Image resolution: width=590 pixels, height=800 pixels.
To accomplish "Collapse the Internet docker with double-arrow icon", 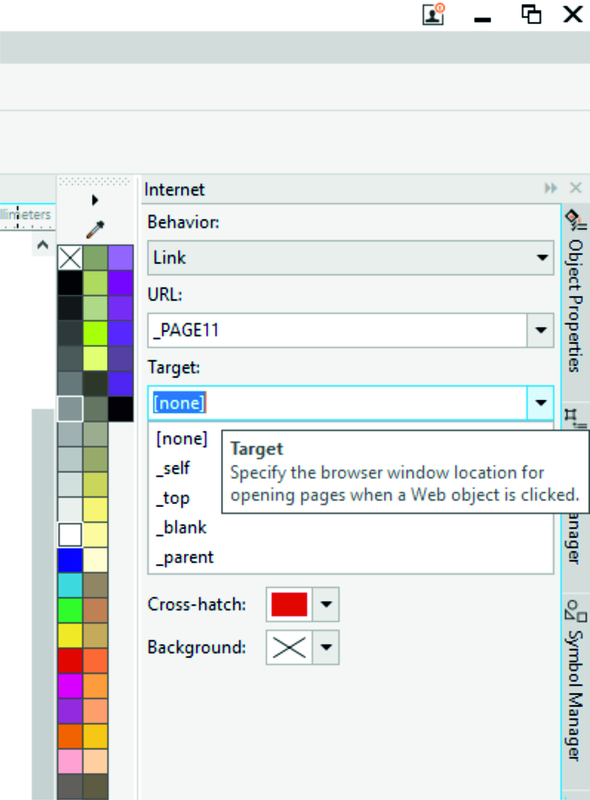I will [550, 188].
